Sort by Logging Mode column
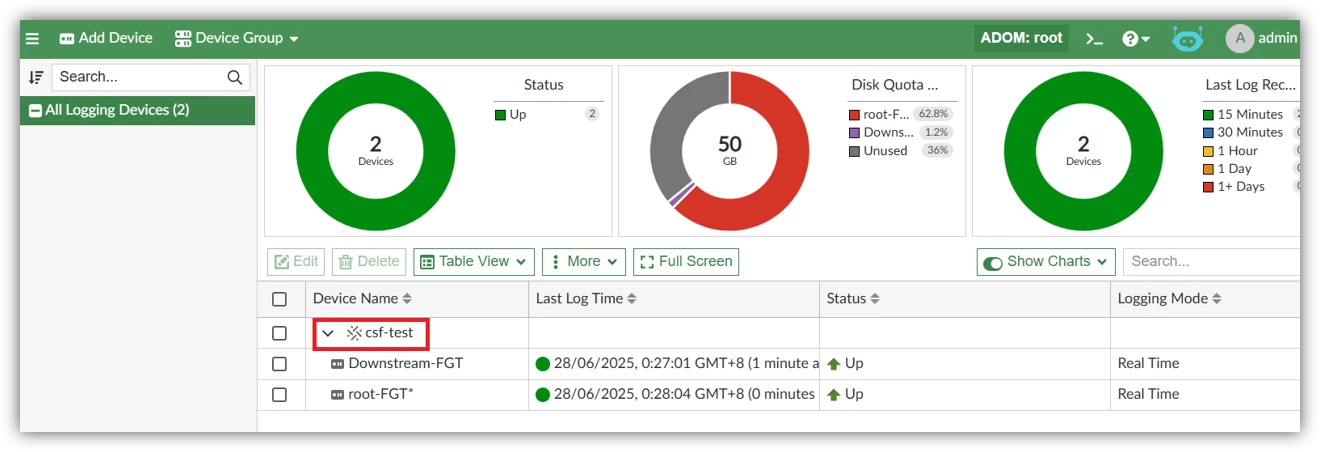The width and height of the screenshot is (1320, 452). [1169, 299]
